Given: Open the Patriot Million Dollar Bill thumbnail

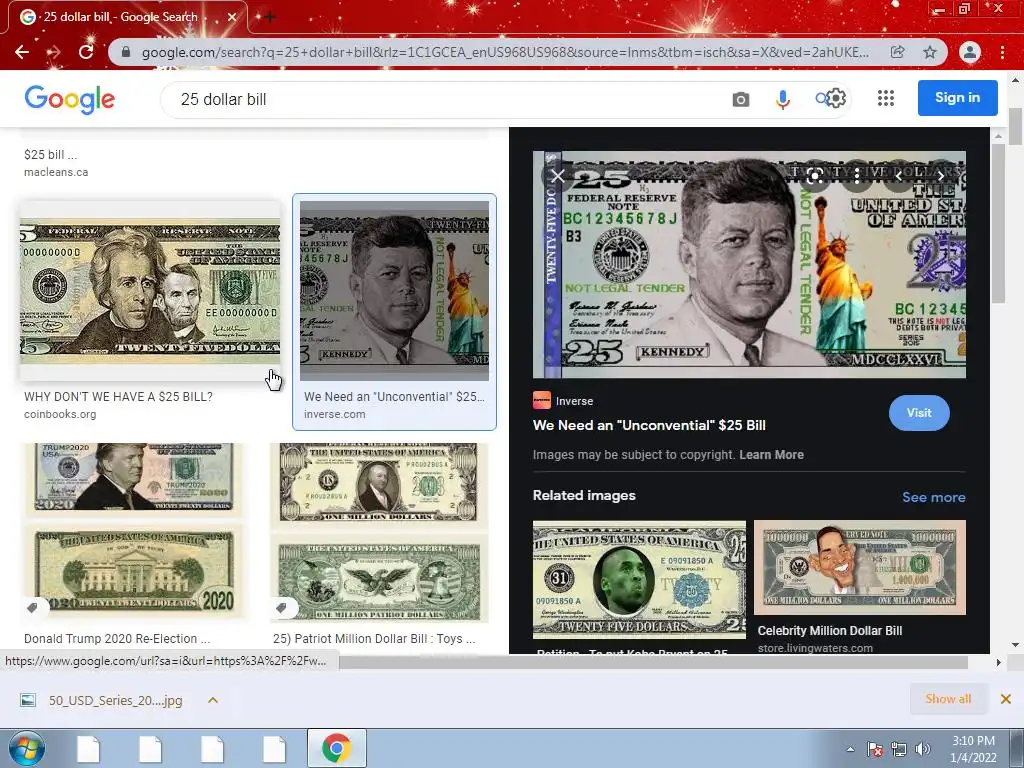Looking at the screenshot, I should (379, 532).
